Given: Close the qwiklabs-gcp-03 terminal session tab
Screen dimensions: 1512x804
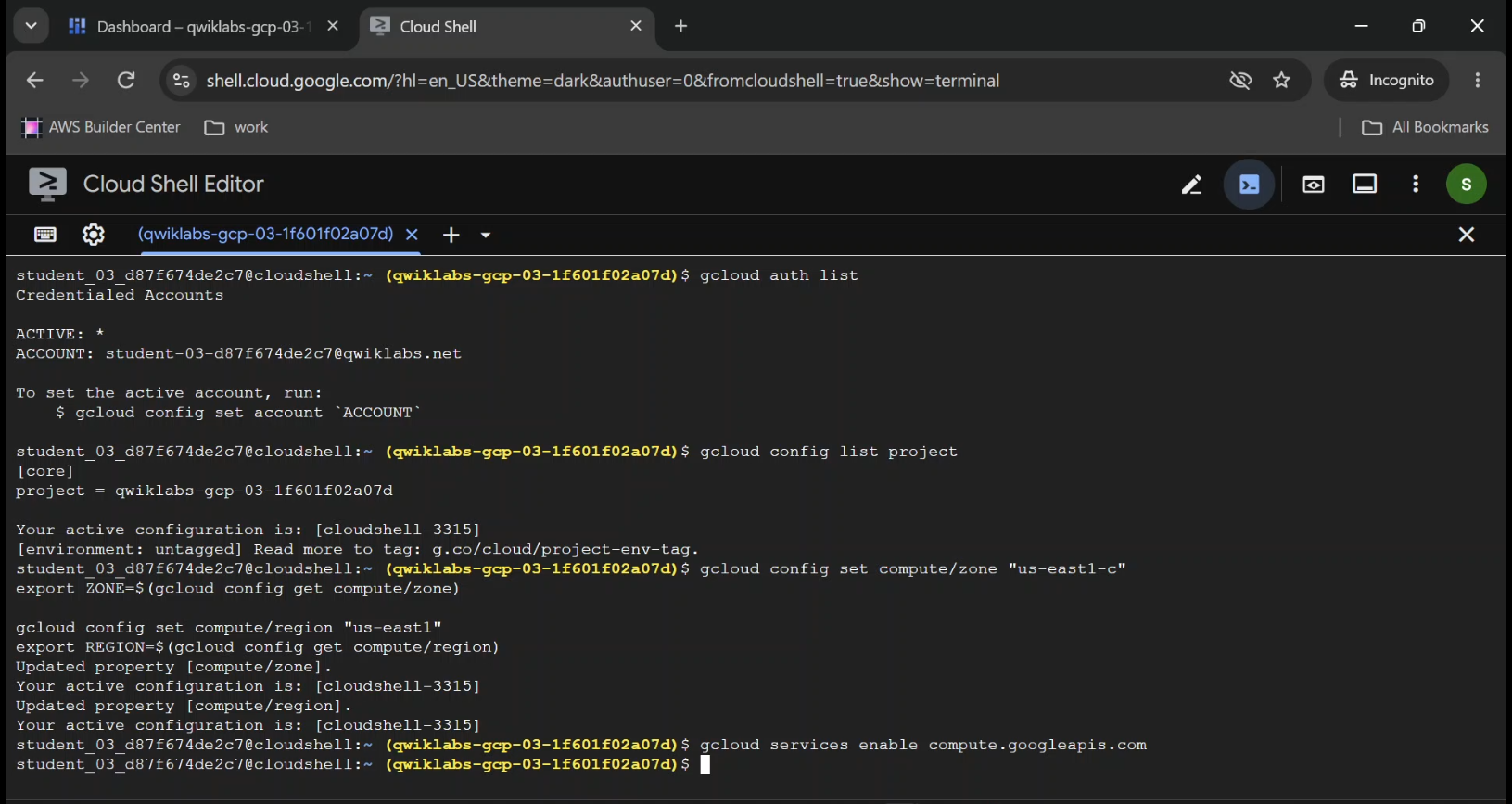Looking at the screenshot, I should pyautogui.click(x=413, y=235).
